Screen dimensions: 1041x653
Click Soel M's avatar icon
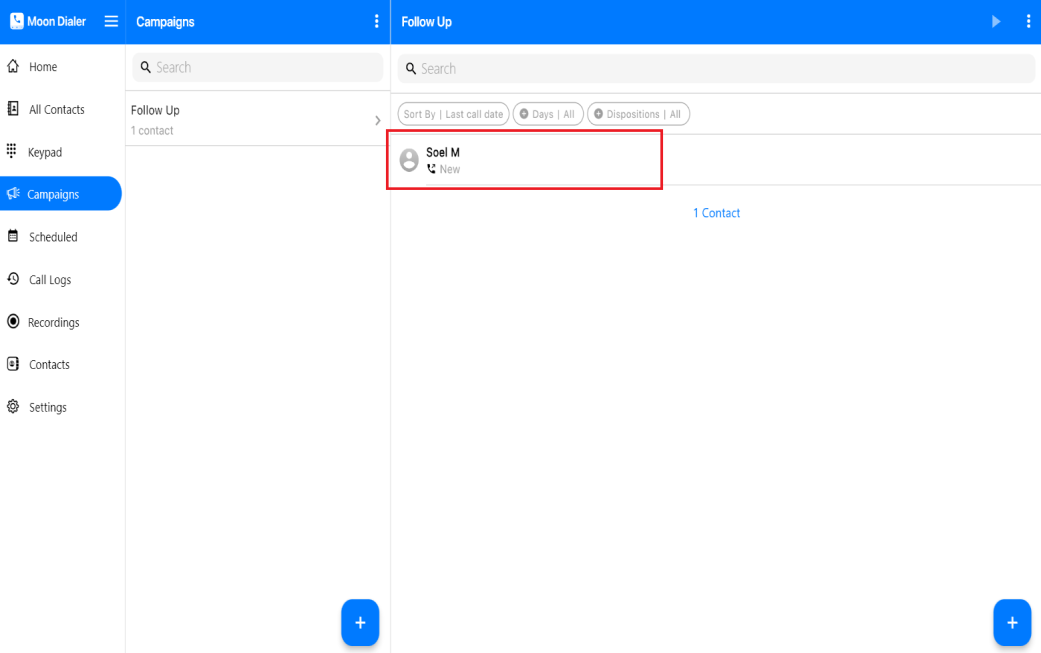click(409, 160)
